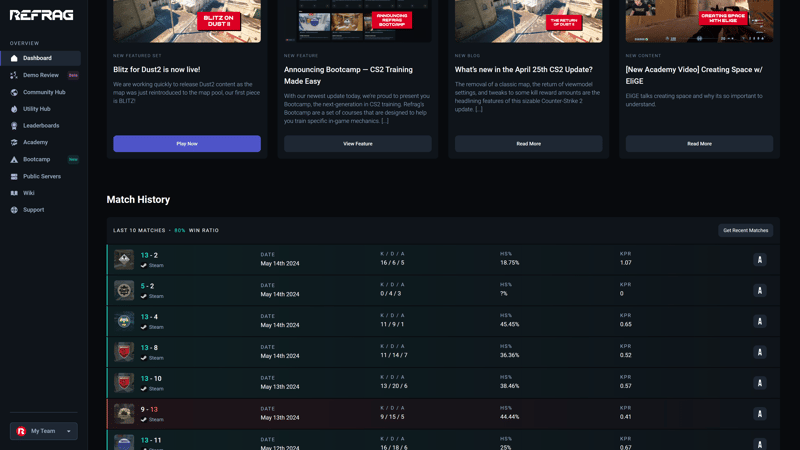Click map icon of the 13-8 match

pyautogui.click(x=124, y=352)
